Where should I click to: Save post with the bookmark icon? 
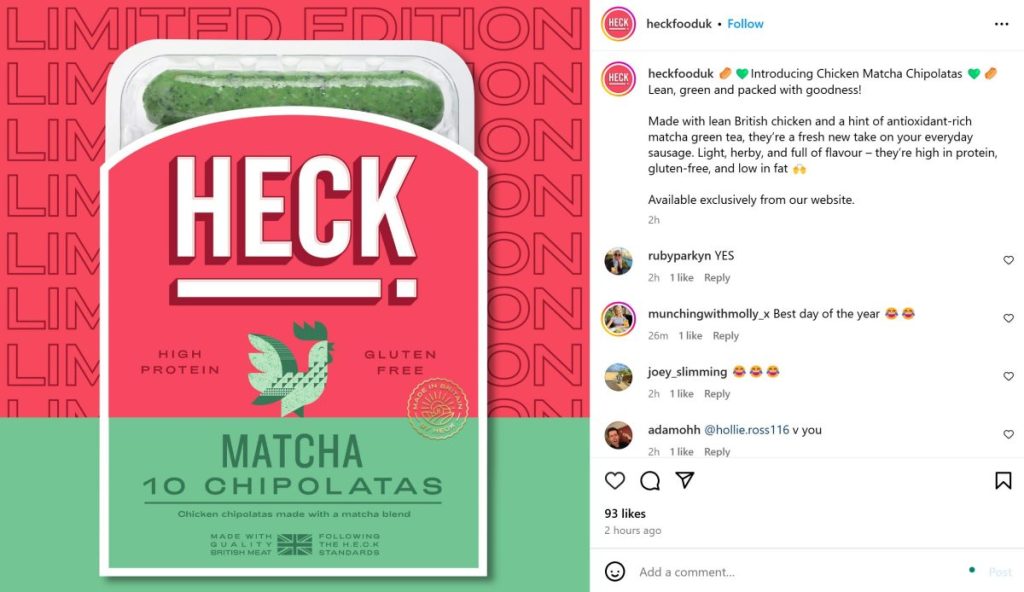coord(1003,481)
